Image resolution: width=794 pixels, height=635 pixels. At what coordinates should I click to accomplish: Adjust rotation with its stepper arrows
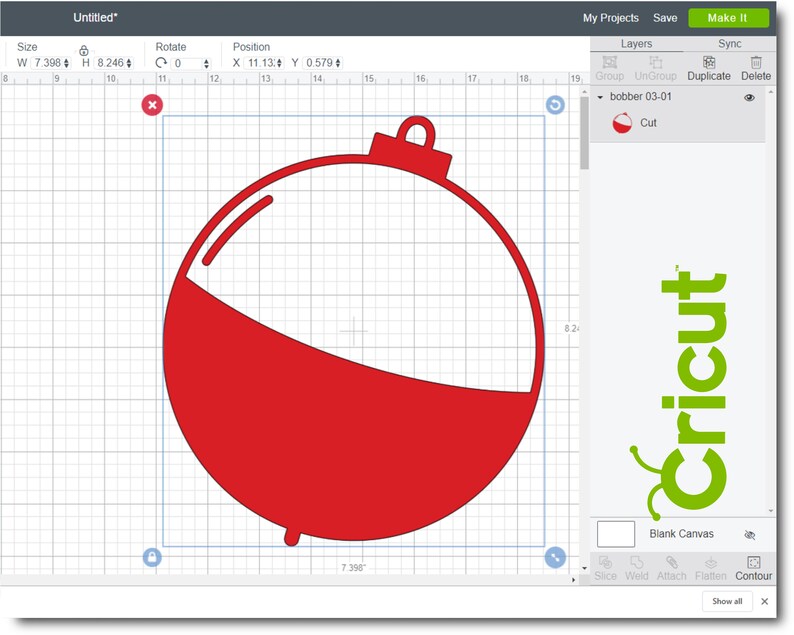click(207, 64)
